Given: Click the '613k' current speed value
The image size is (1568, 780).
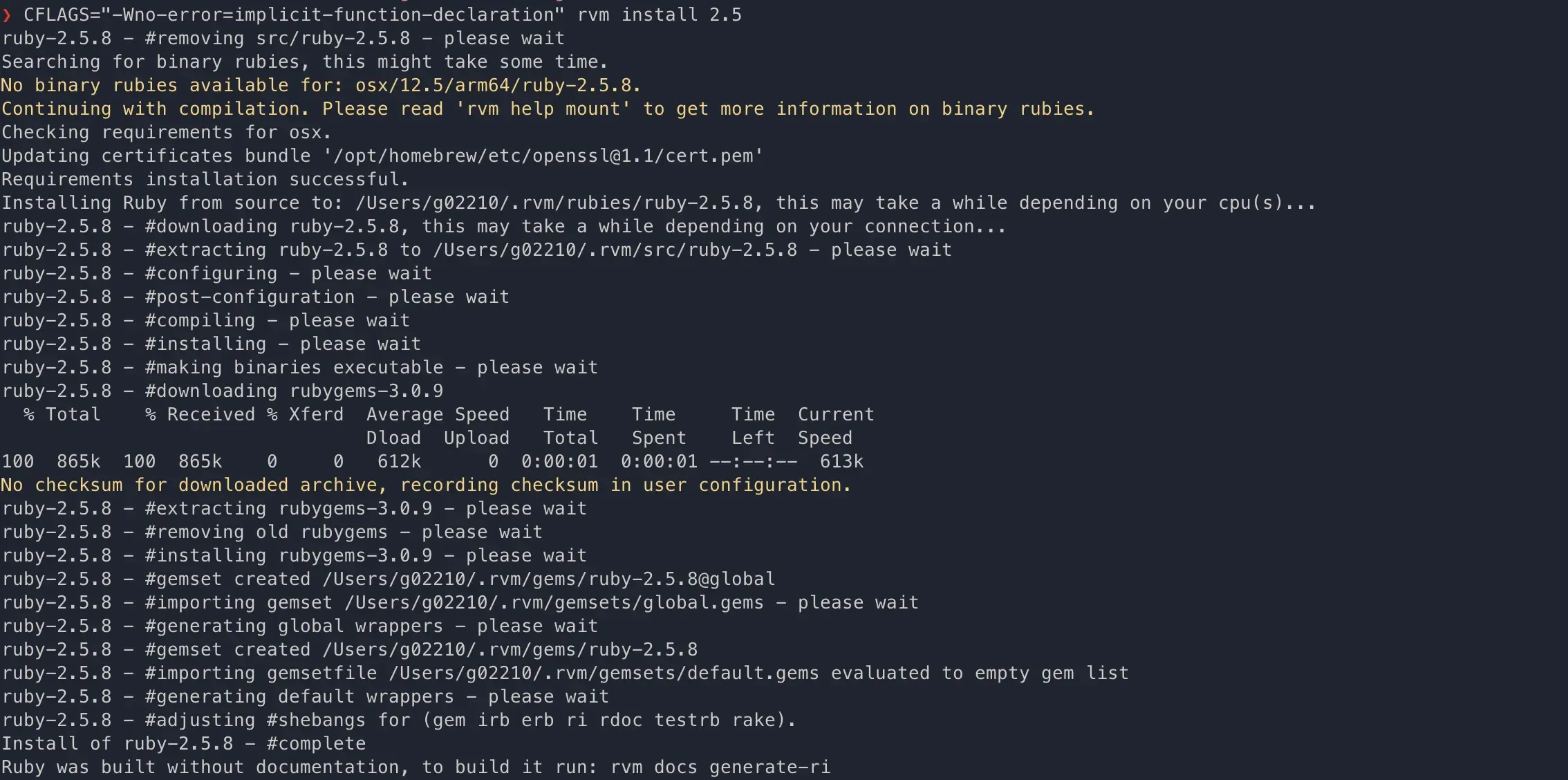Looking at the screenshot, I should (x=841, y=462).
